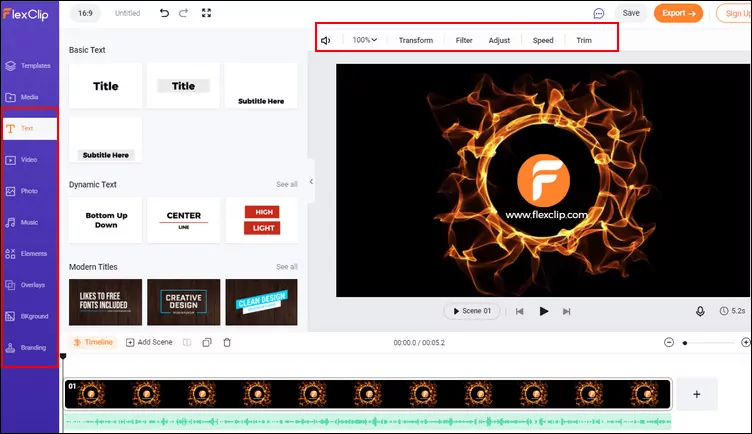Open the Templates sidebar section
Viewport: 752px width, 434px height.
pyautogui.click(x=28, y=66)
